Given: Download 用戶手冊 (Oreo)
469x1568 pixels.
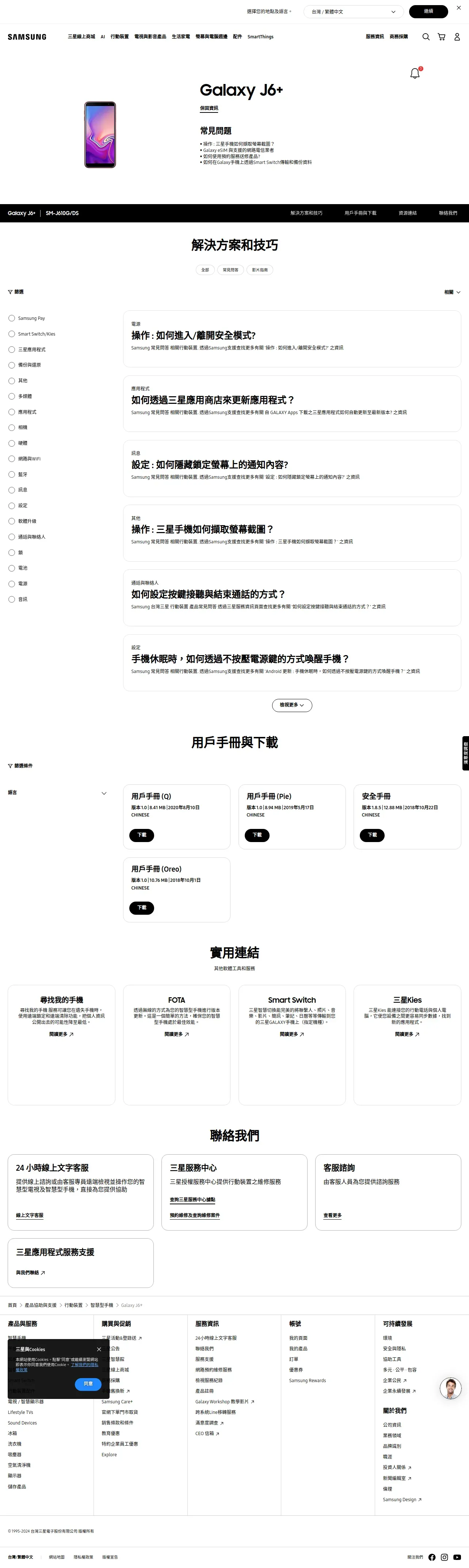Looking at the screenshot, I should [141, 907].
